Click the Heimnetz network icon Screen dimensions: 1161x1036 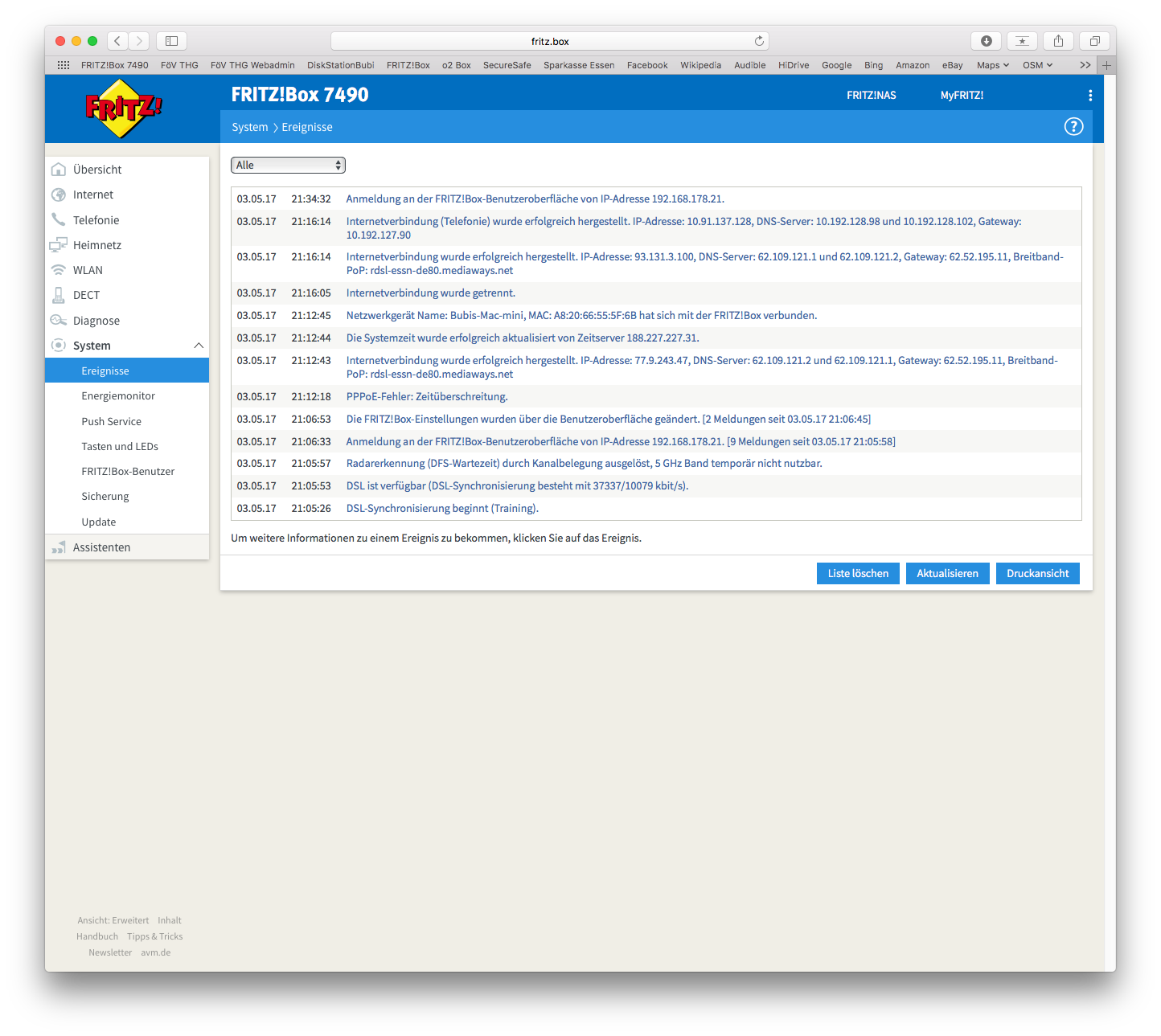click(x=59, y=245)
